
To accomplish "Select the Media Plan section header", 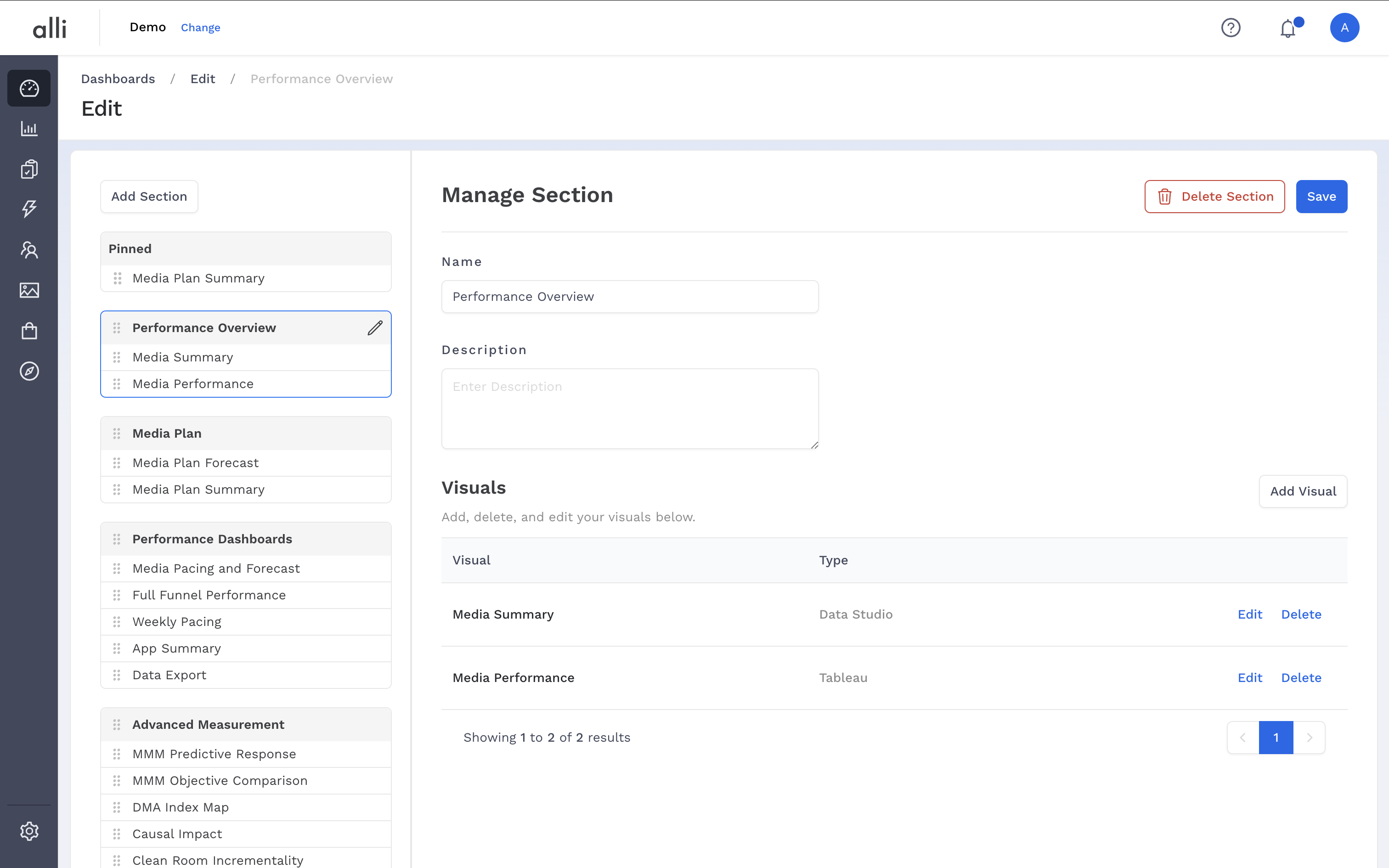I will [x=167, y=434].
